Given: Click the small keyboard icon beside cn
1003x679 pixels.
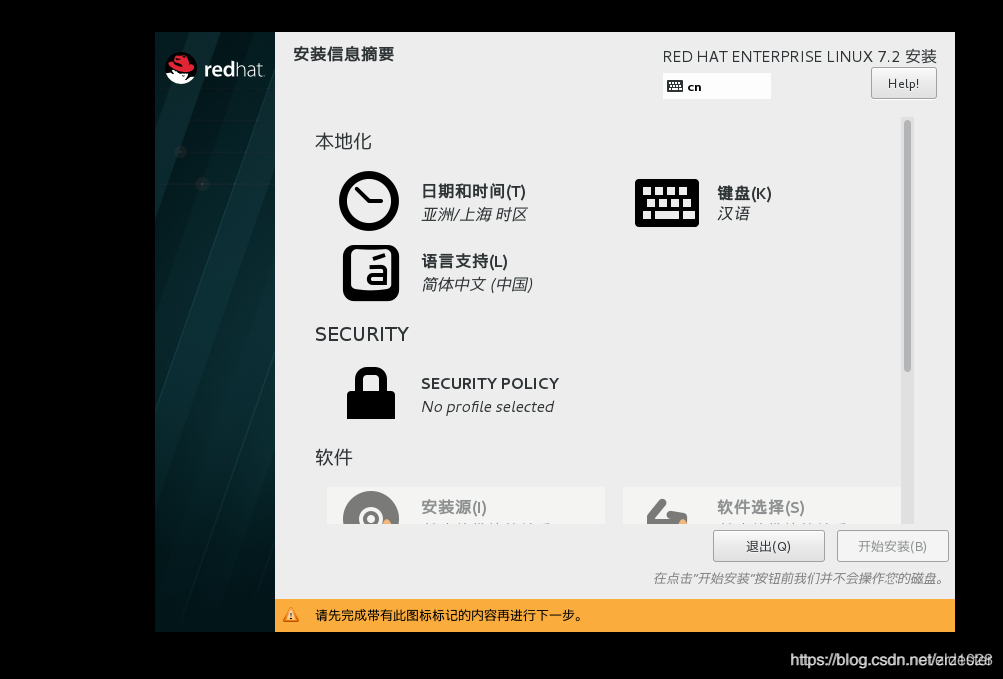Looking at the screenshot, I should click(675, 86).
